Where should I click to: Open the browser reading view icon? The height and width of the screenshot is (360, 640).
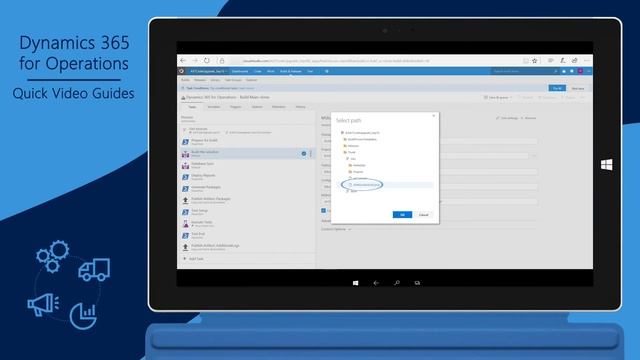tap(526, 61)
